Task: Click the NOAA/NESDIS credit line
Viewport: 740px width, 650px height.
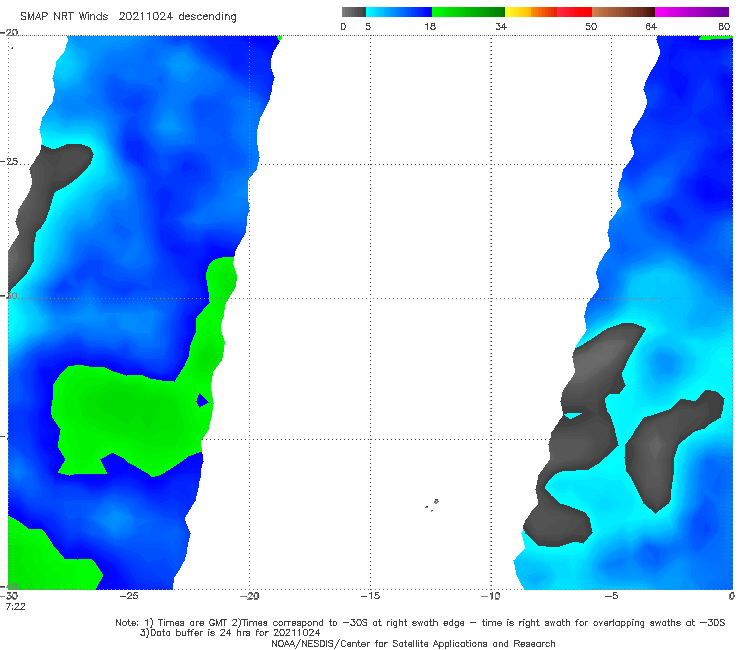Action: (413, 643)
